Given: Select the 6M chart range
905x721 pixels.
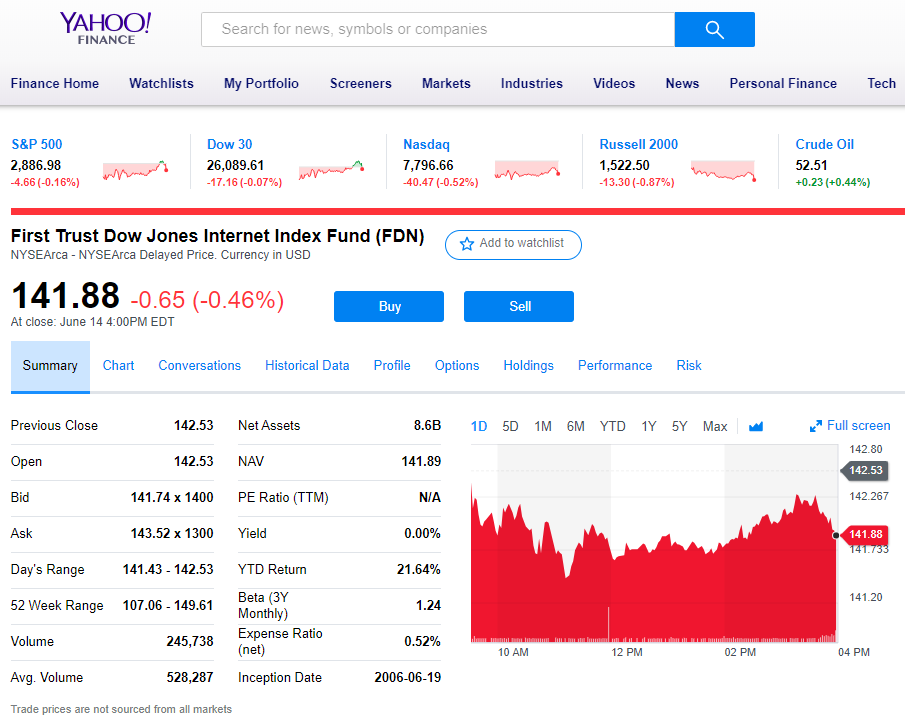Looking at the screenshot, I should (575, 427).
